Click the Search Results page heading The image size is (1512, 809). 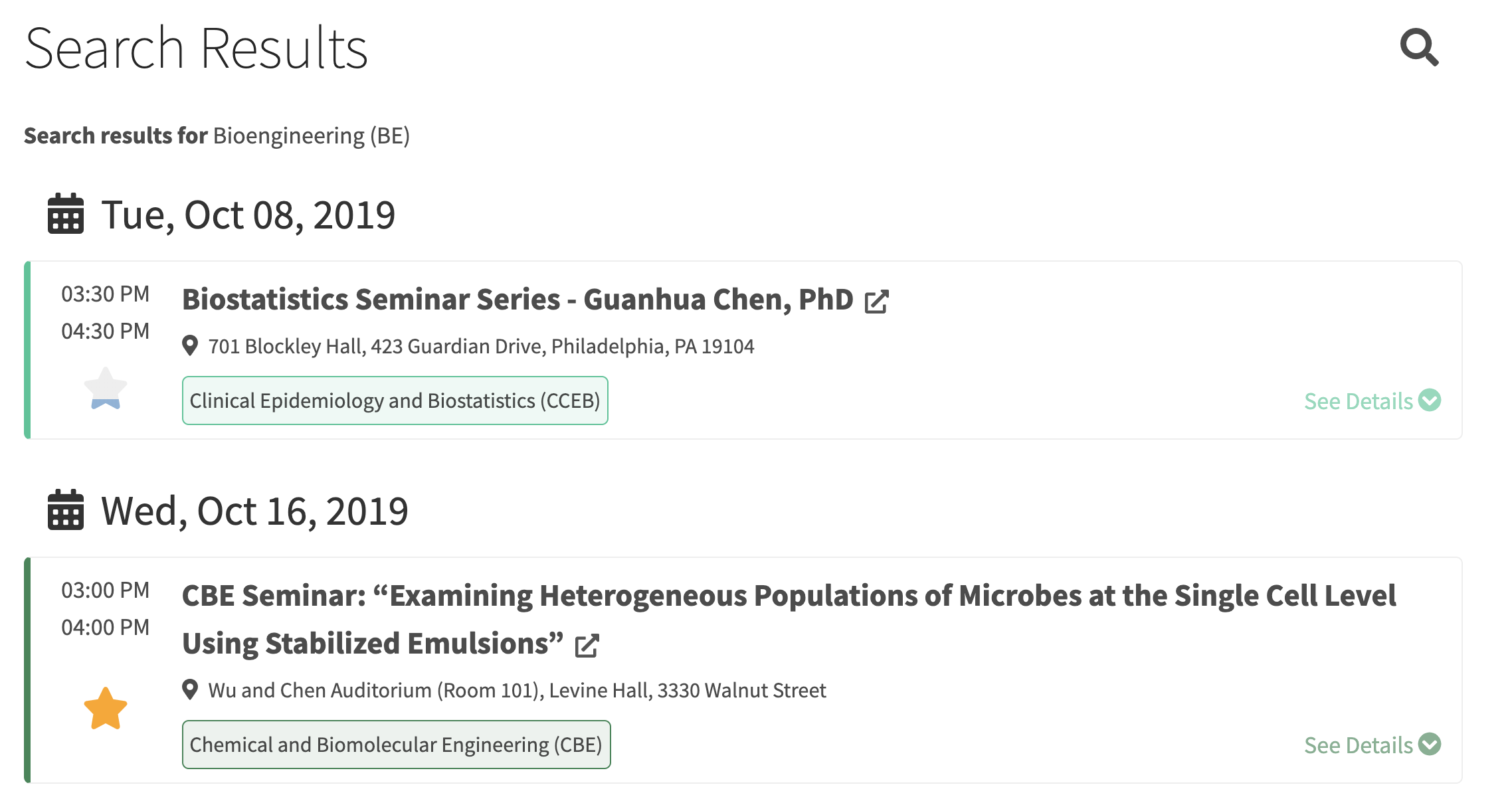[196, 48]
